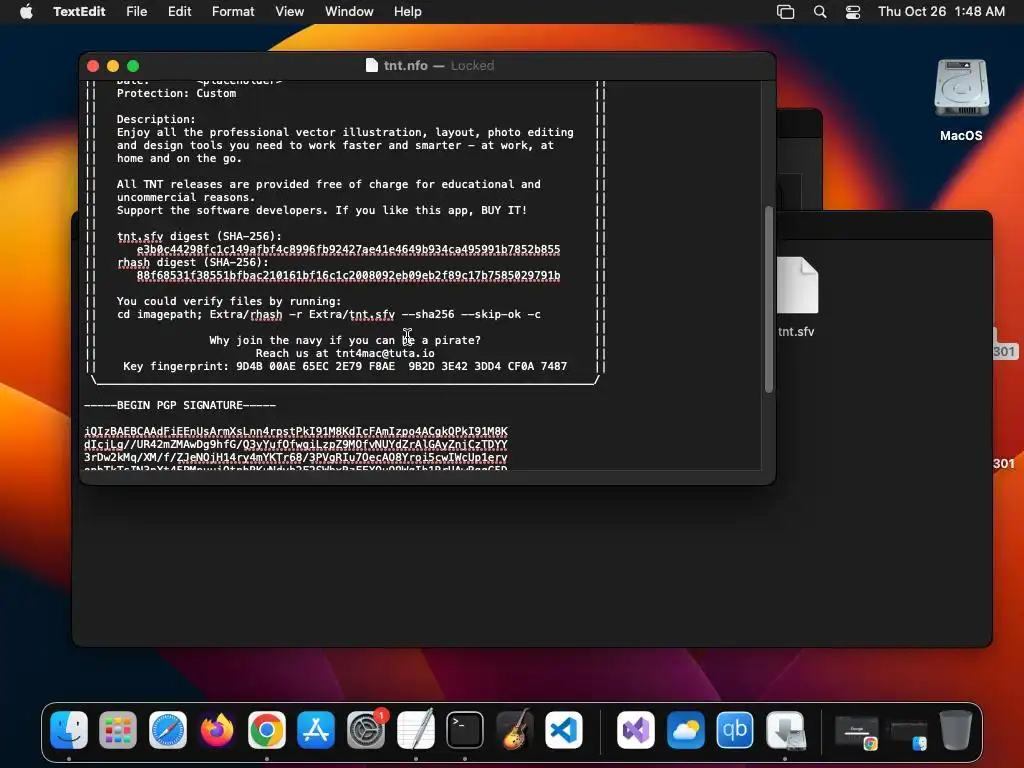Click 'All TNT releases are provided' line
1024x768 pixels.
pyautogui.click(x=328, y=184)
